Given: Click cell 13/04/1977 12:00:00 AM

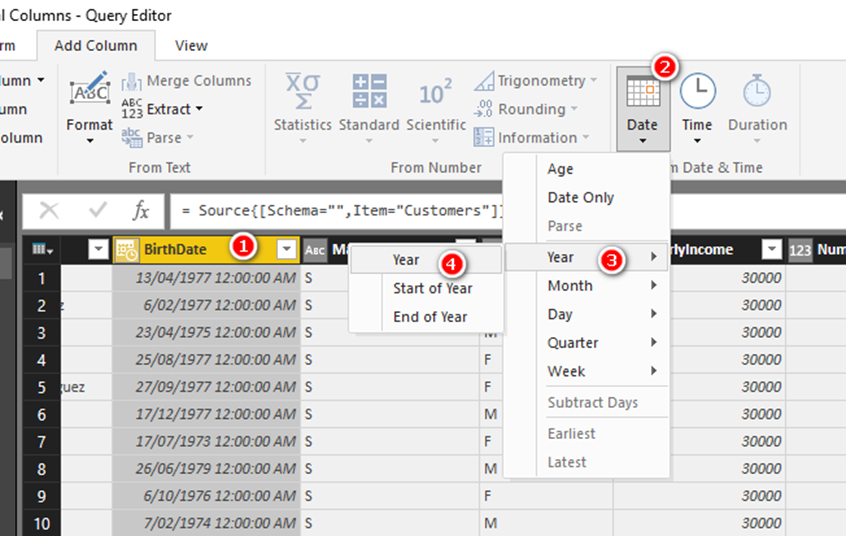Looking at the screenshot, I should coord(206,278).
